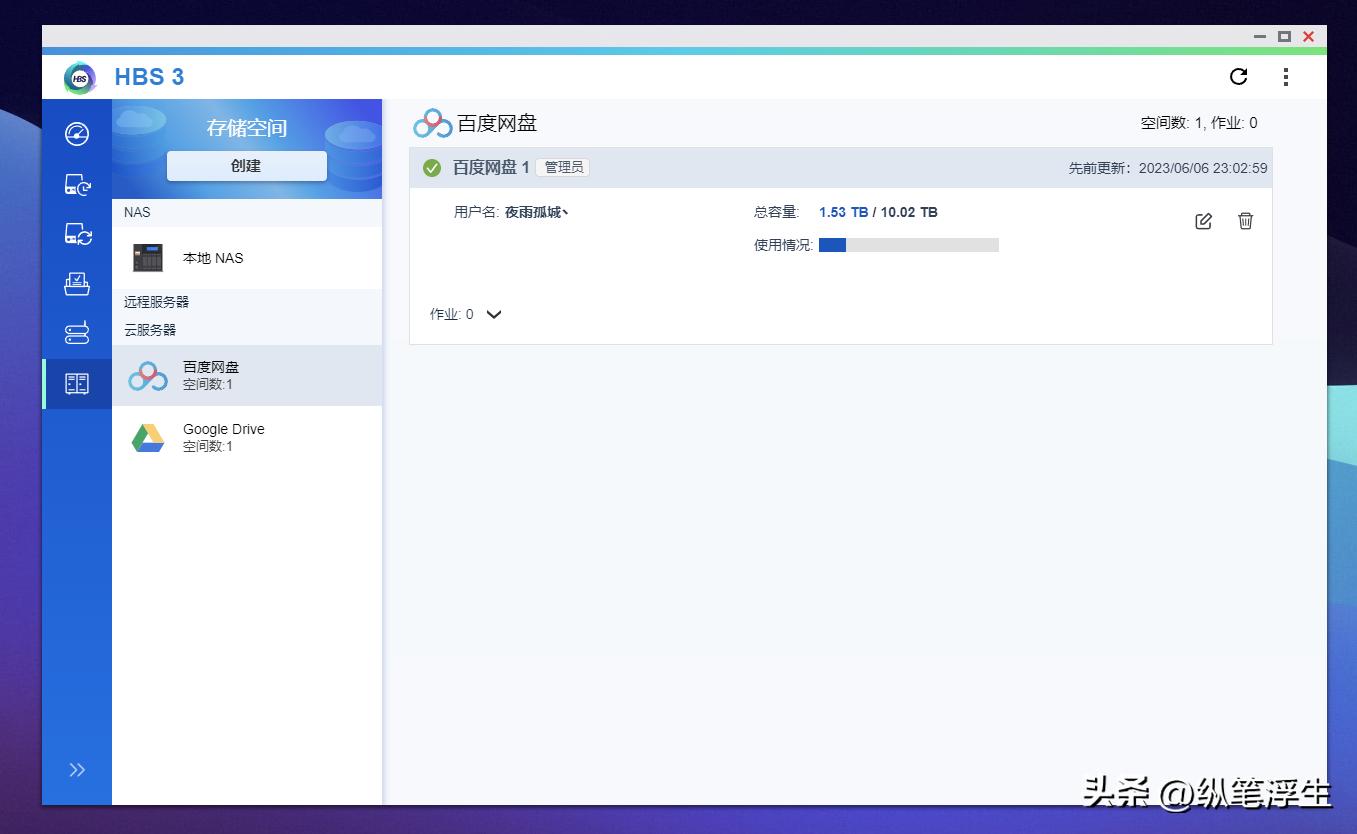Click the 创建 button
Image resolution: width=1357 pixels, height=834 pixels.
(246, 166)
